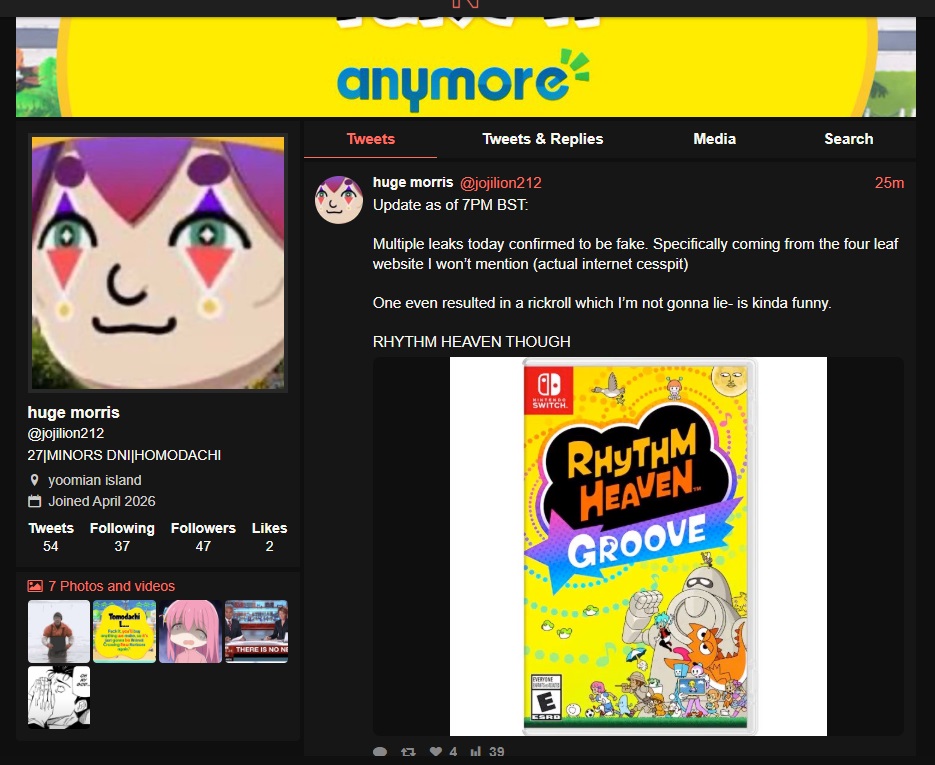Click the @jojilion212 handle in the tweet
Viewport: 935px width, 765px height.
(501, 183)
